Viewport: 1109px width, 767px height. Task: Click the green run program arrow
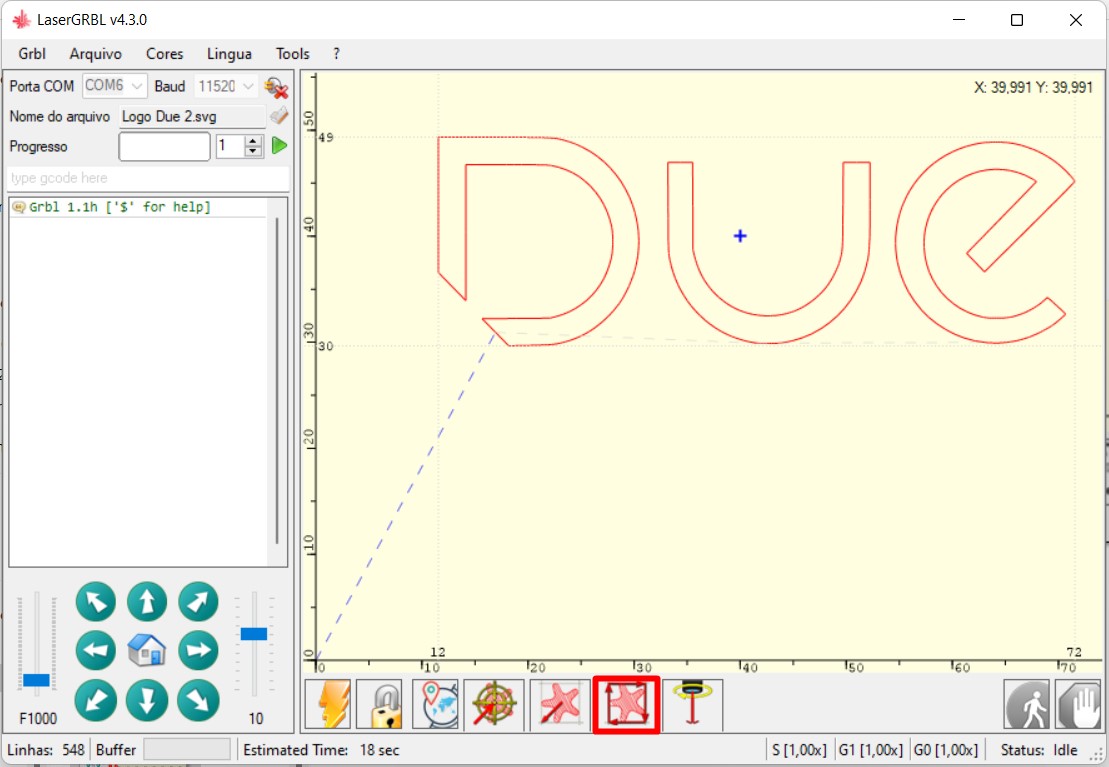(279, 146)
